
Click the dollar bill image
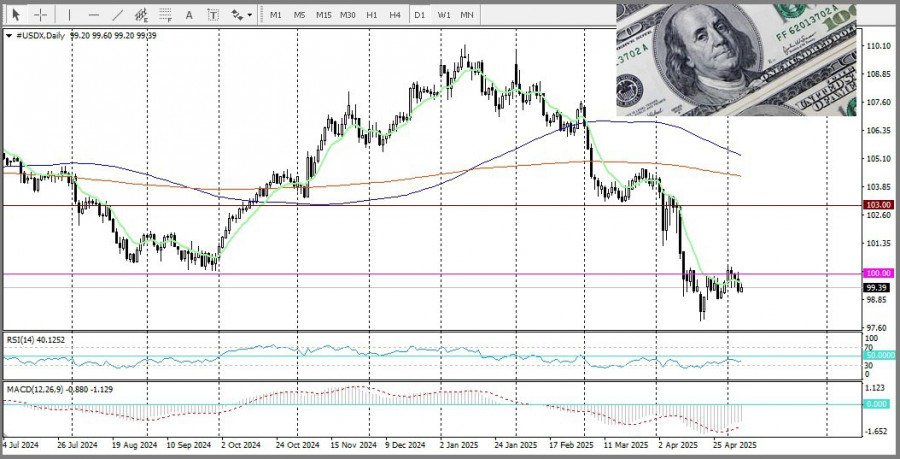tap(736, 58)
